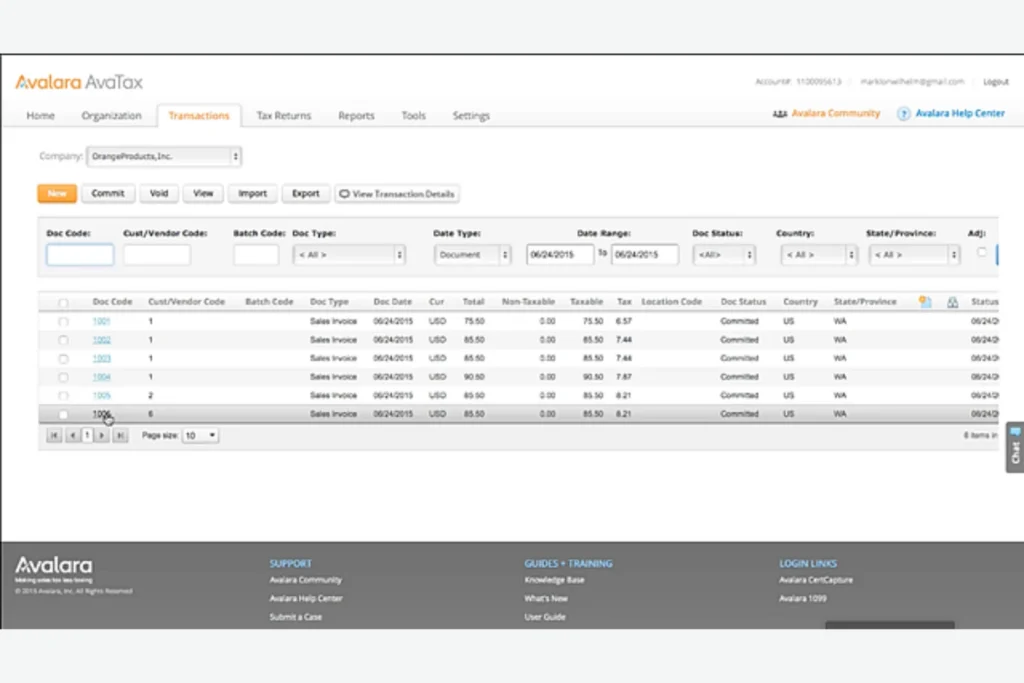
Task: Click the Doc Code filter input field
Action: [x=80, y=255]
